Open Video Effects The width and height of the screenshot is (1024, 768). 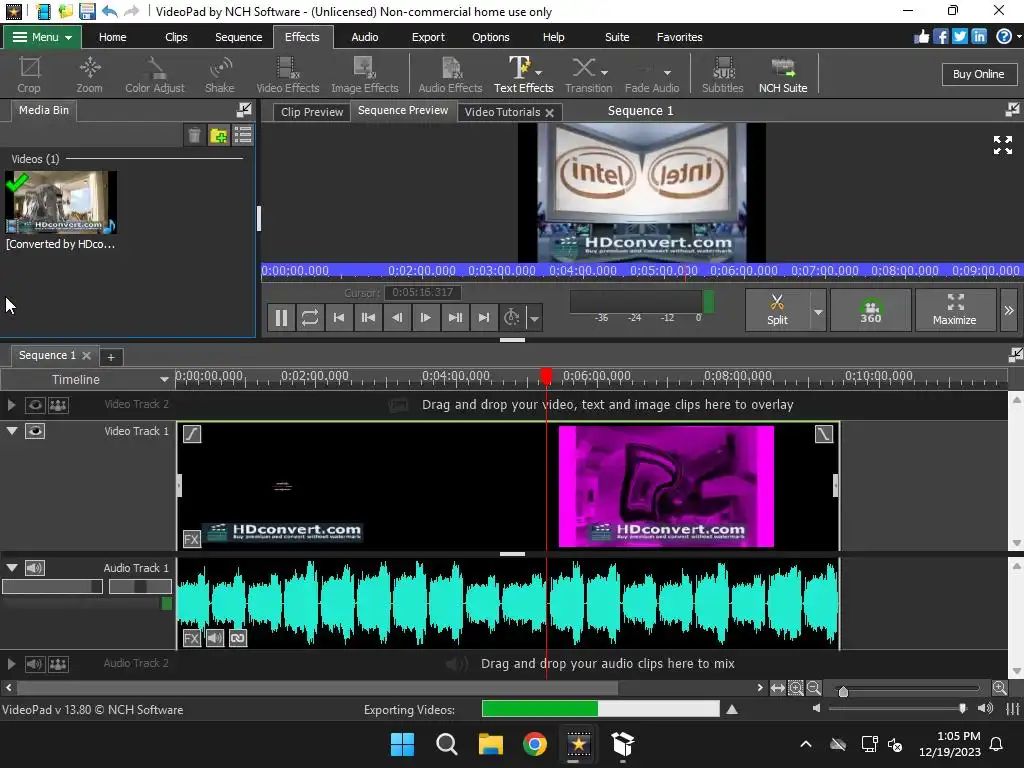tap(287, 74)
